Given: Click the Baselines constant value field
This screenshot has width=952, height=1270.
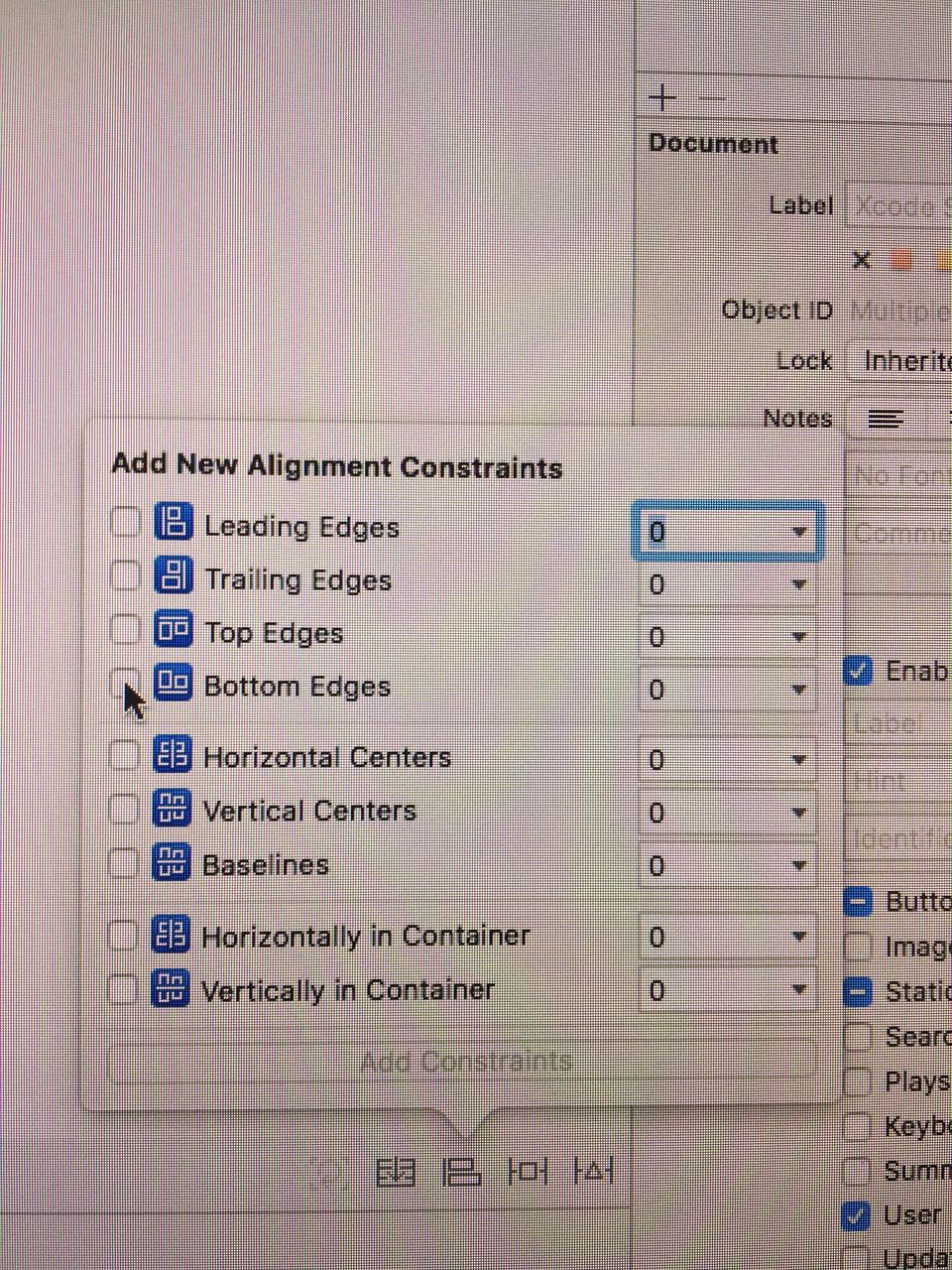Looking at the screenshot, I should tap(726, 866).
